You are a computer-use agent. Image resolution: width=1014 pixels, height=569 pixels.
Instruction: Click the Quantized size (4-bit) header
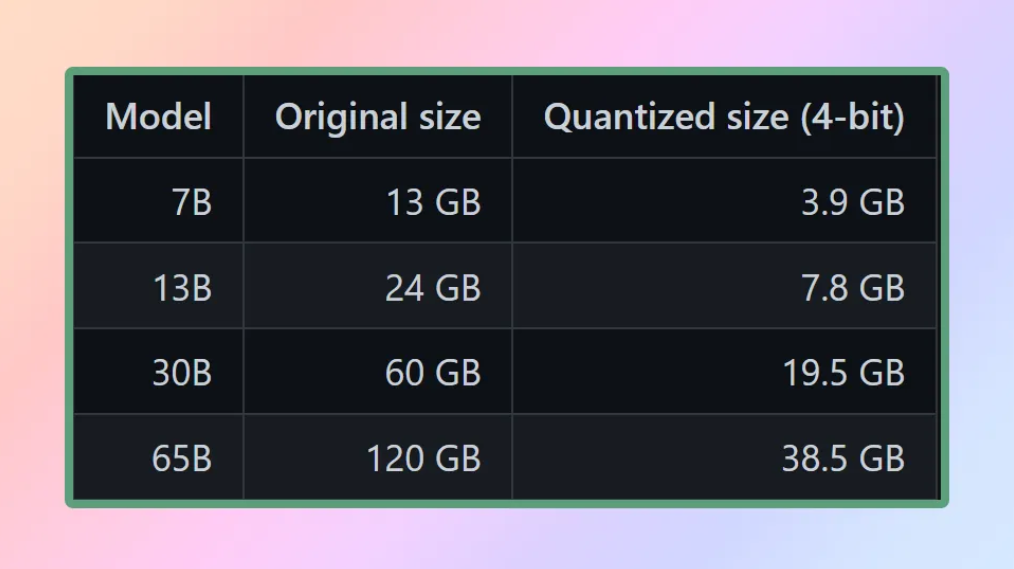click(x=724, y=117)
